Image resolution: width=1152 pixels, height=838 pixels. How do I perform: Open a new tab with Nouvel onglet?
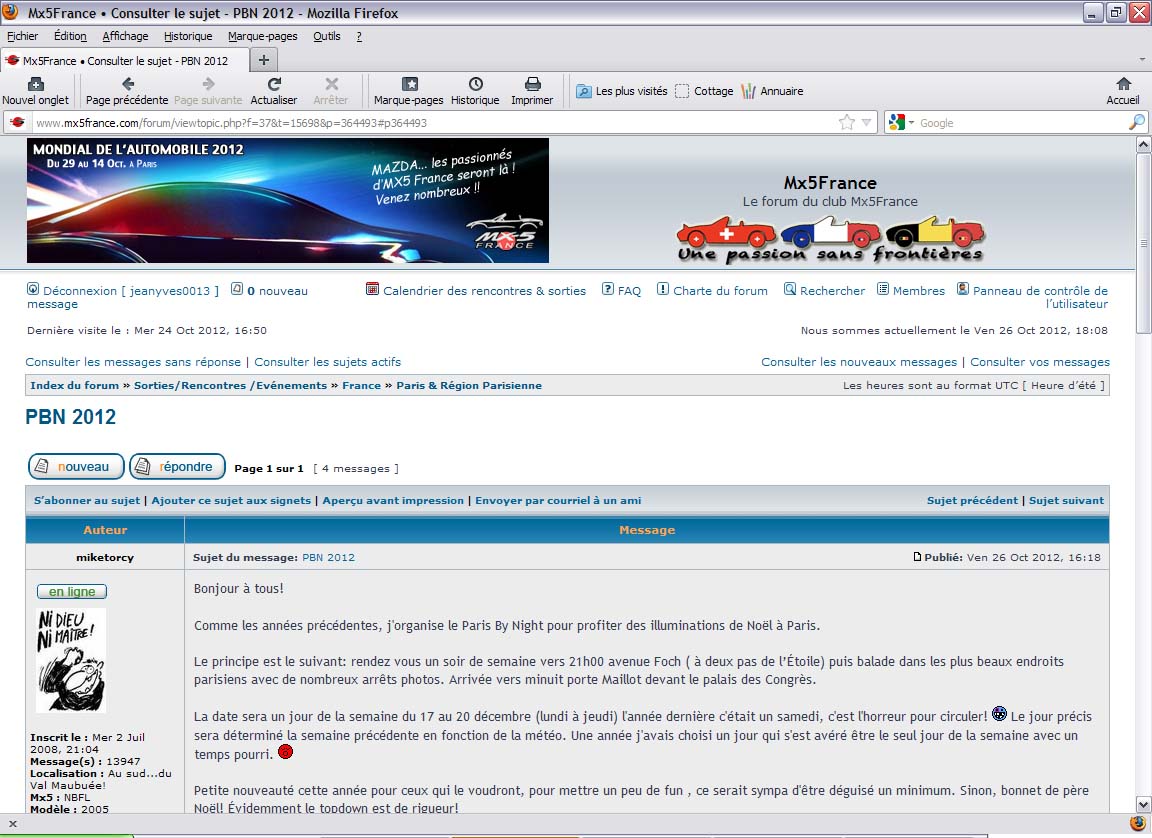pyautogui.click(x=35, y=92)
